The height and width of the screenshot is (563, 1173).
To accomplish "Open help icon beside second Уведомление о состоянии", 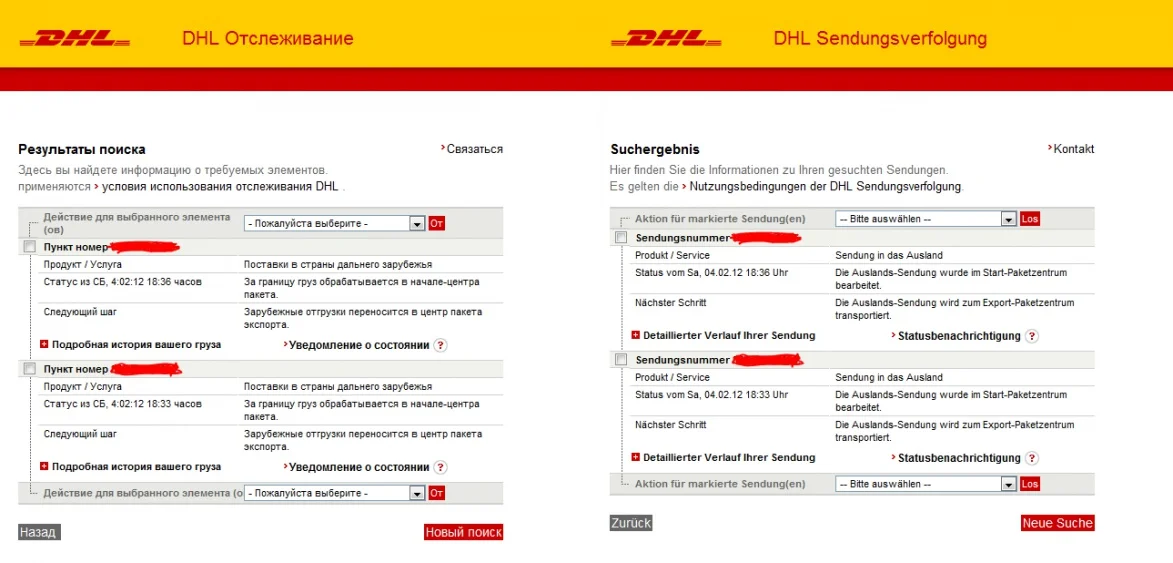I will (x=440, y=467).
